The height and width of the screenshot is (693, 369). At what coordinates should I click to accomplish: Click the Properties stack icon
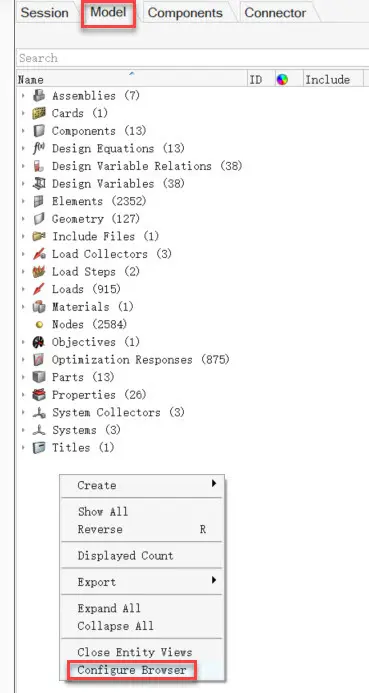39,395
